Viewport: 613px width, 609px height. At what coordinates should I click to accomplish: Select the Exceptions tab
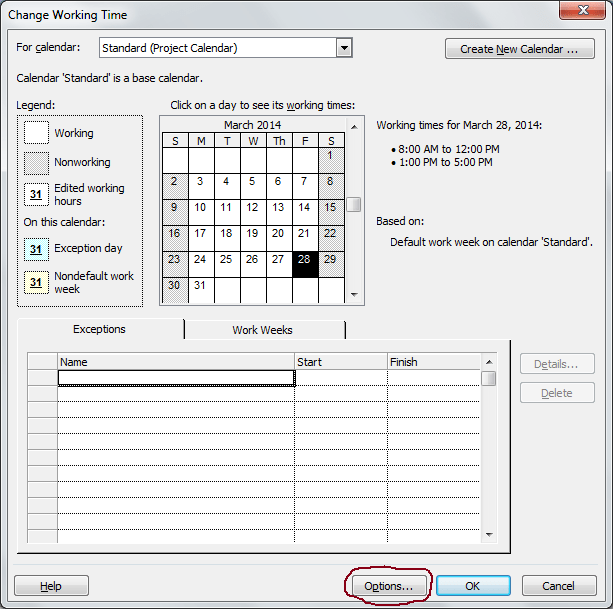point(100,329)
